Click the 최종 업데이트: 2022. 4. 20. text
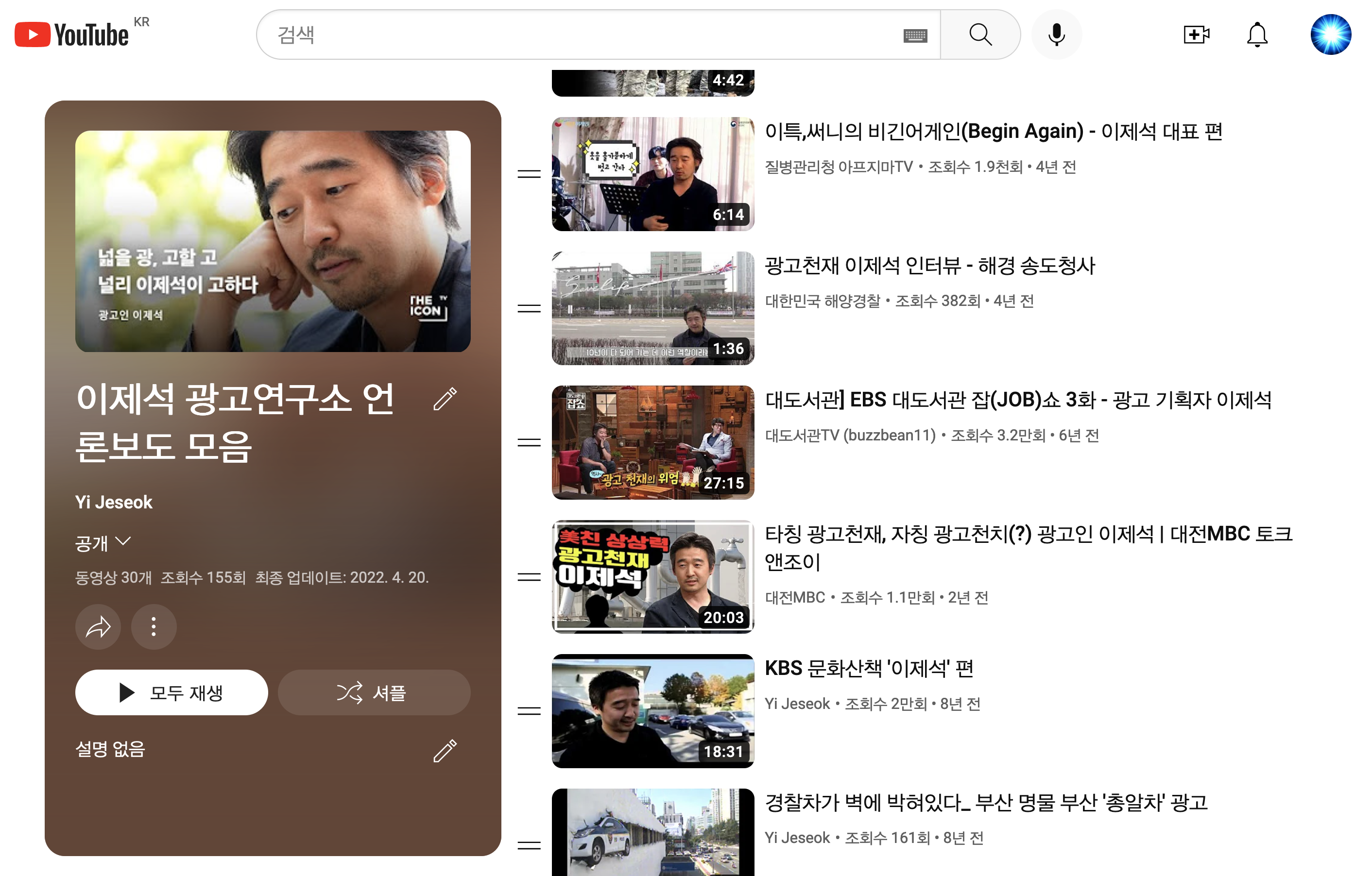Viewport: 1372px width, 876px height. tap(342, 577)
